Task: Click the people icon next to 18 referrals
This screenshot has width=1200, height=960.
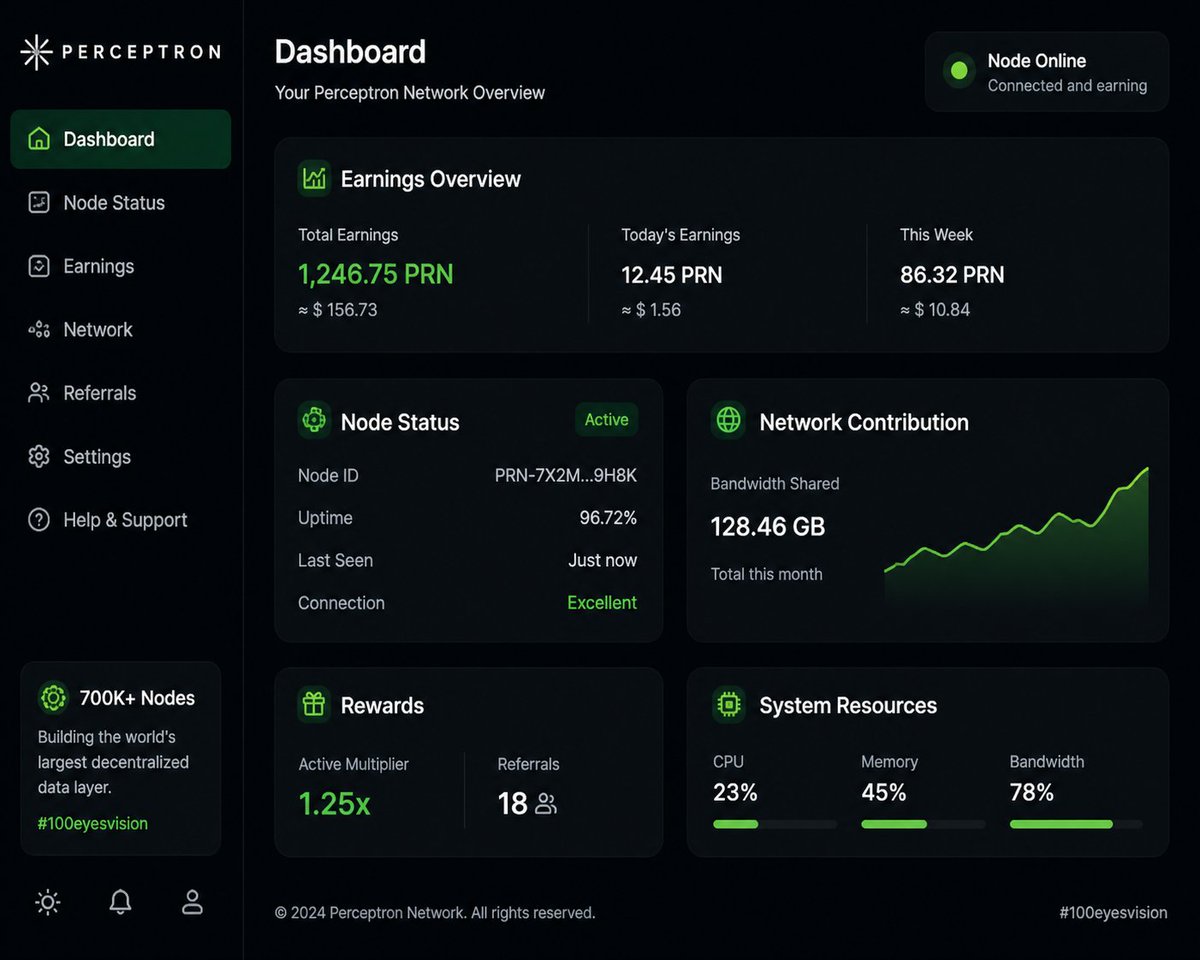Action: (546, 804)
